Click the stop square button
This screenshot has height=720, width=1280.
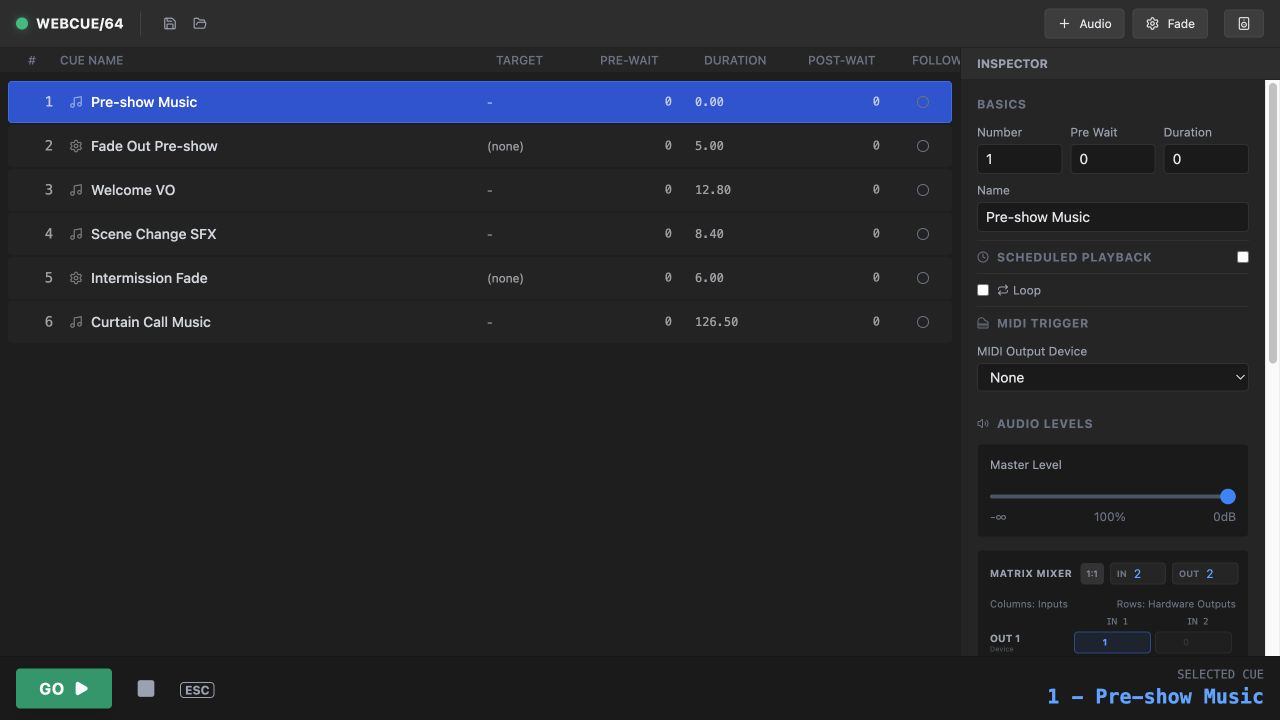click(146, 688)
